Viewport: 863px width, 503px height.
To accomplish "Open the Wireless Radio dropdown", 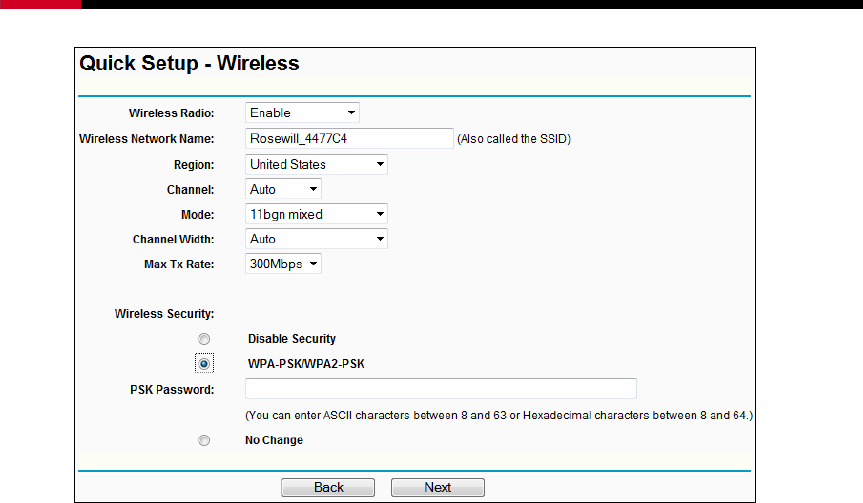I will pyautogui.click(x=302, y=113).
